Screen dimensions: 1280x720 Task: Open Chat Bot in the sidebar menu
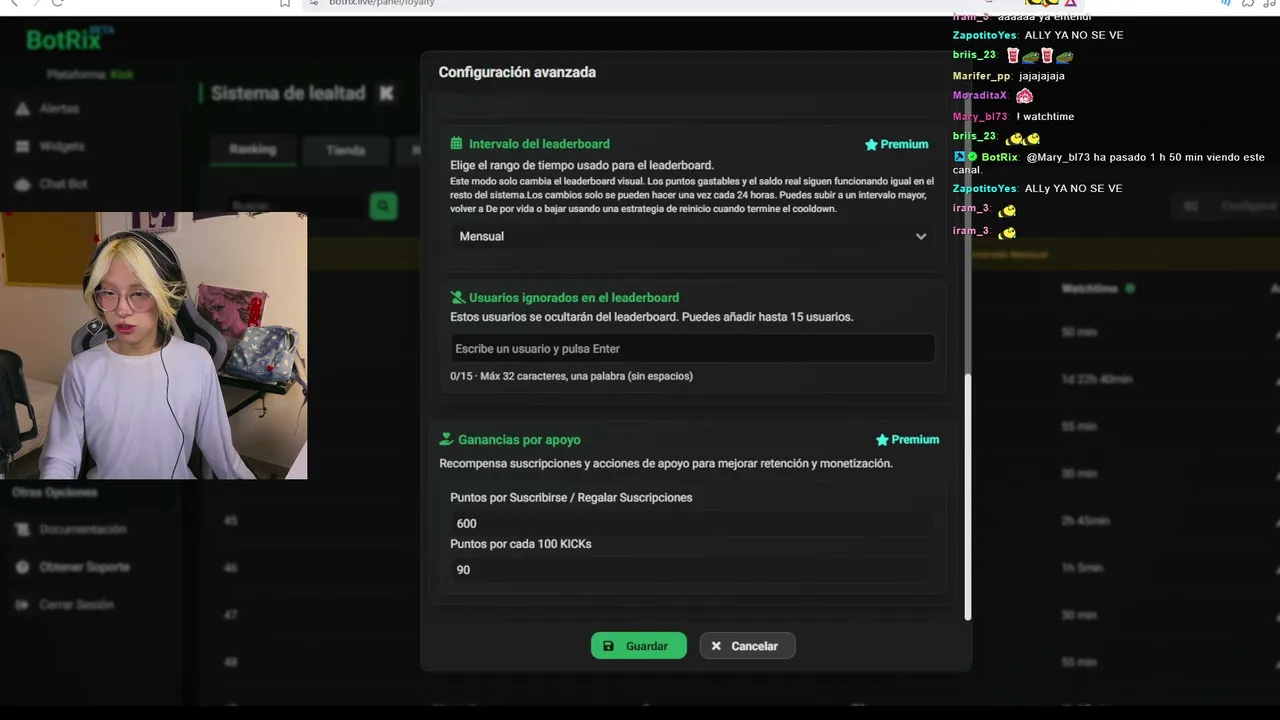[x=64, y=184]
